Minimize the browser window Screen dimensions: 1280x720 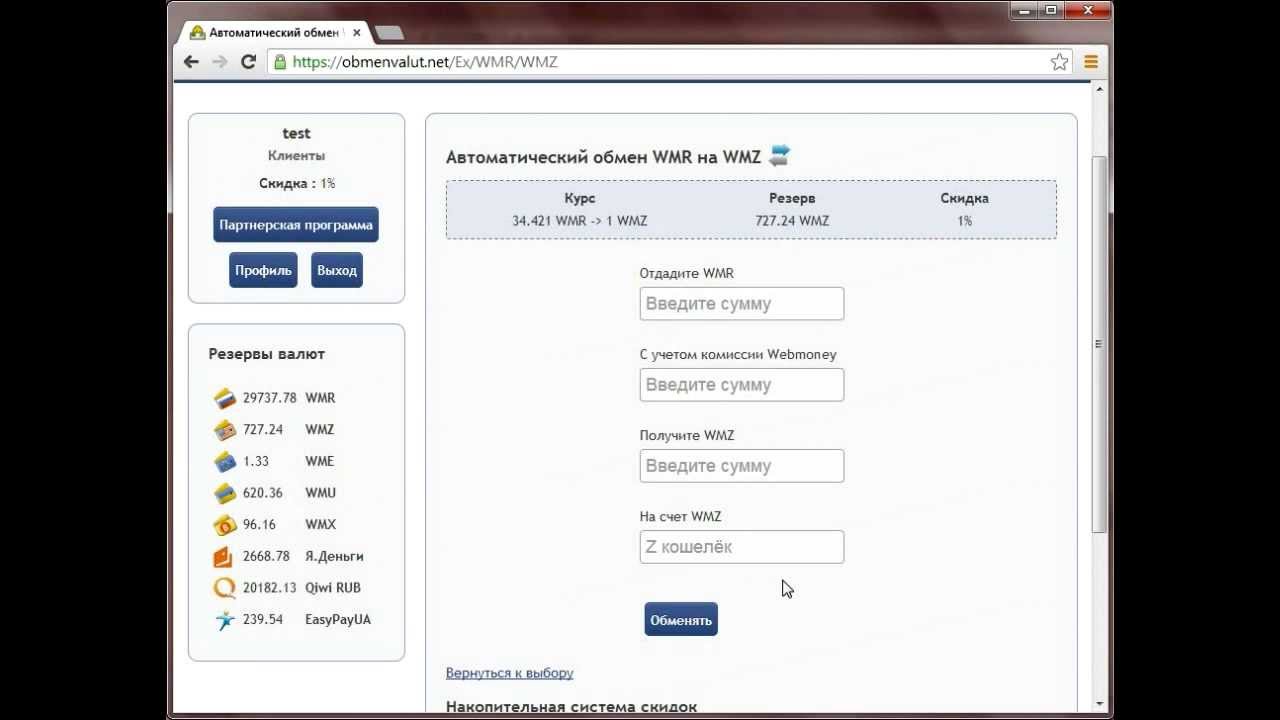point(1022,10)
